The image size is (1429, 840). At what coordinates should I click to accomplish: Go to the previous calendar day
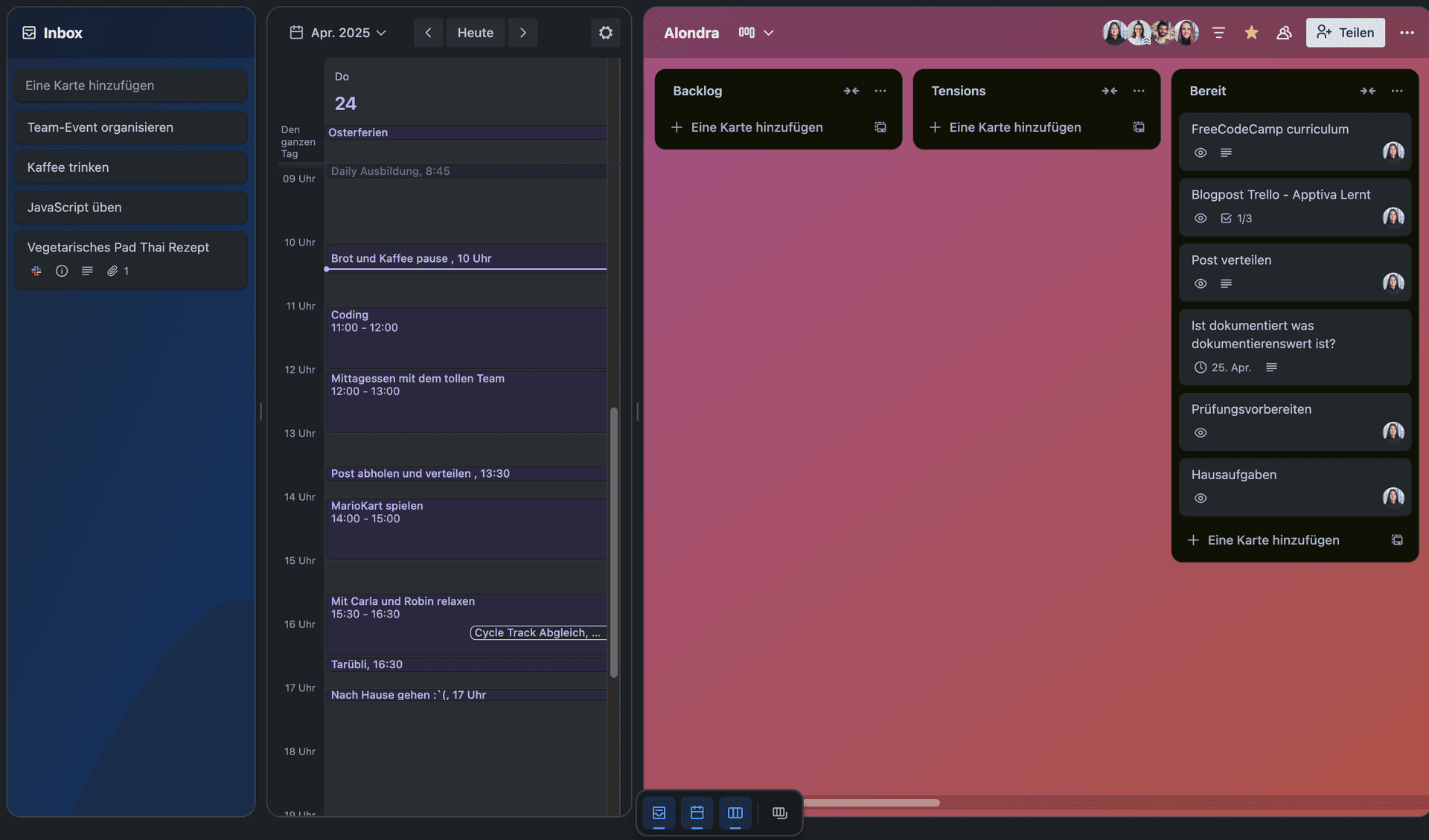point(428,33)
